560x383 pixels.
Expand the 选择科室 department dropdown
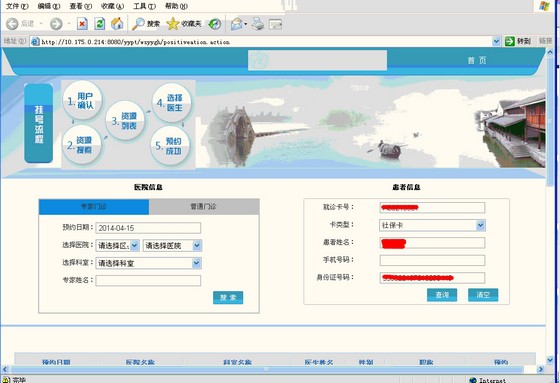tap(149, 263)
